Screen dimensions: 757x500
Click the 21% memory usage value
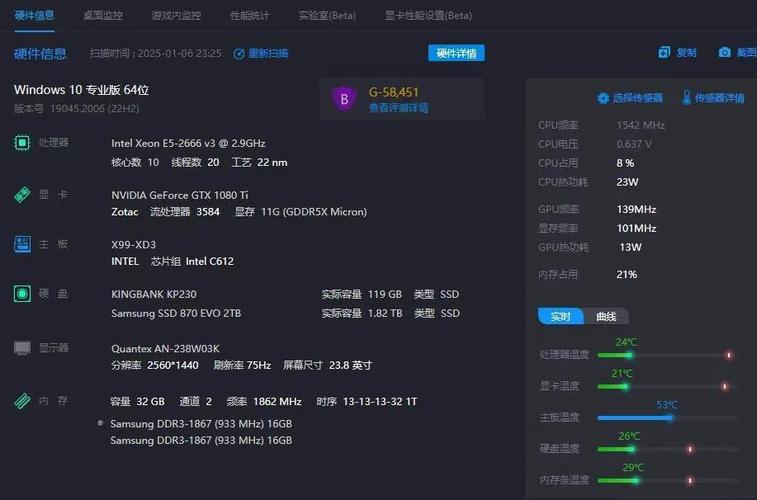click(627, 275)
